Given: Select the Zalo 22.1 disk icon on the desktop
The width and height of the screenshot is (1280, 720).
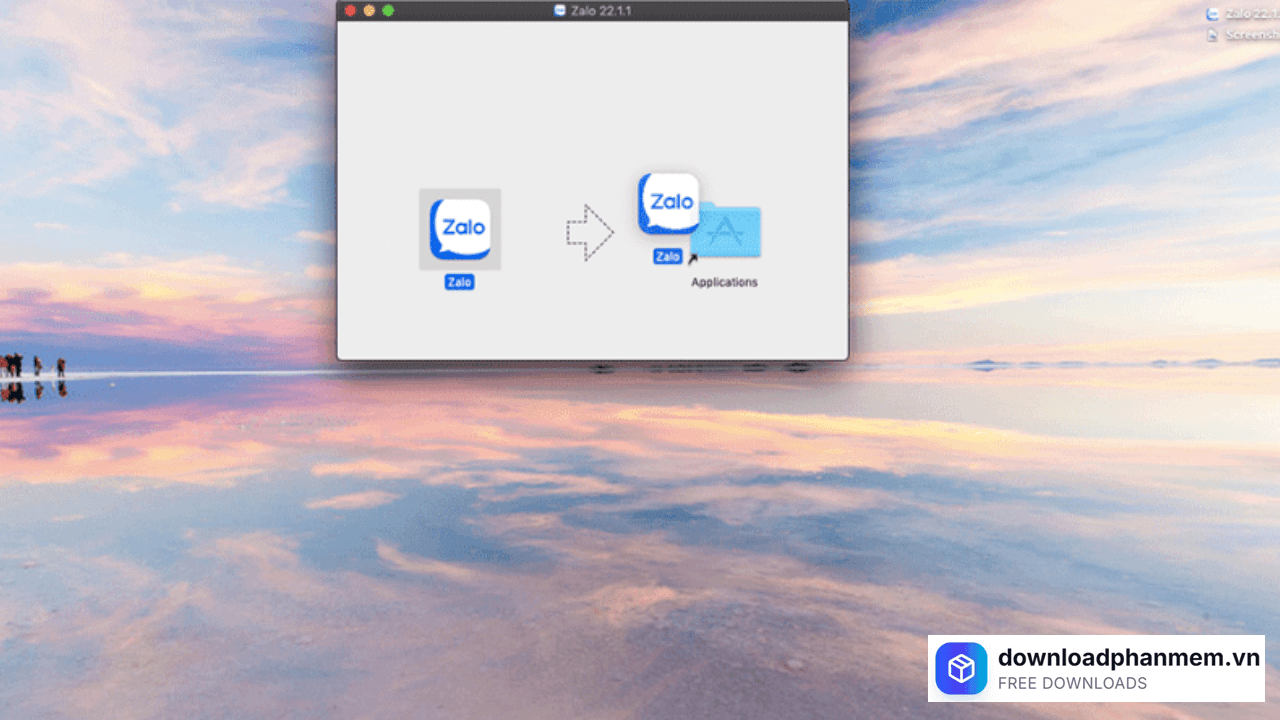Looking at the screenshot, I should pos(1212,14).
